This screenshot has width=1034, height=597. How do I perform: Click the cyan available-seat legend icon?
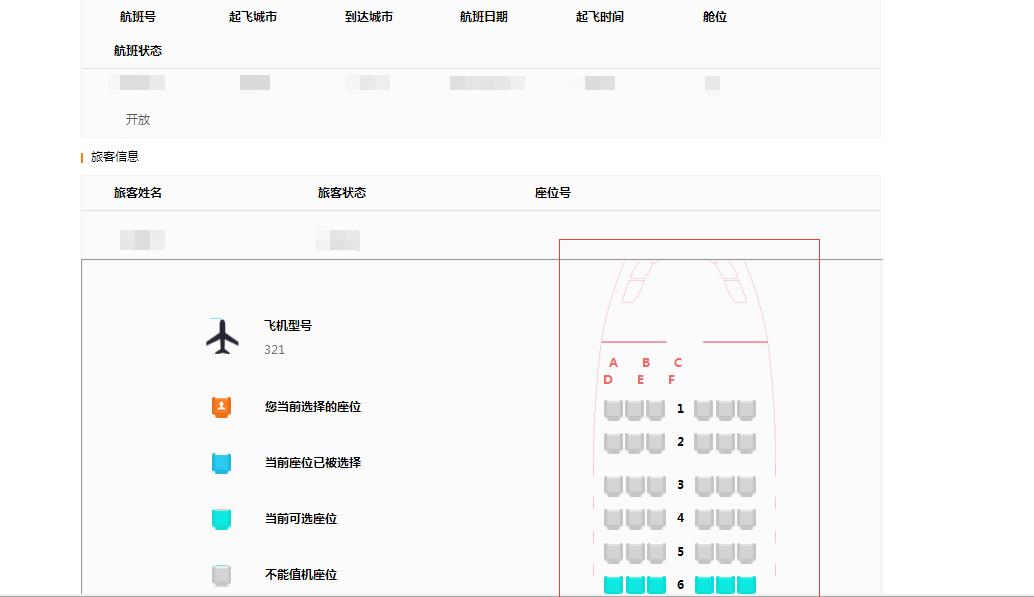(x=221, y=518)
